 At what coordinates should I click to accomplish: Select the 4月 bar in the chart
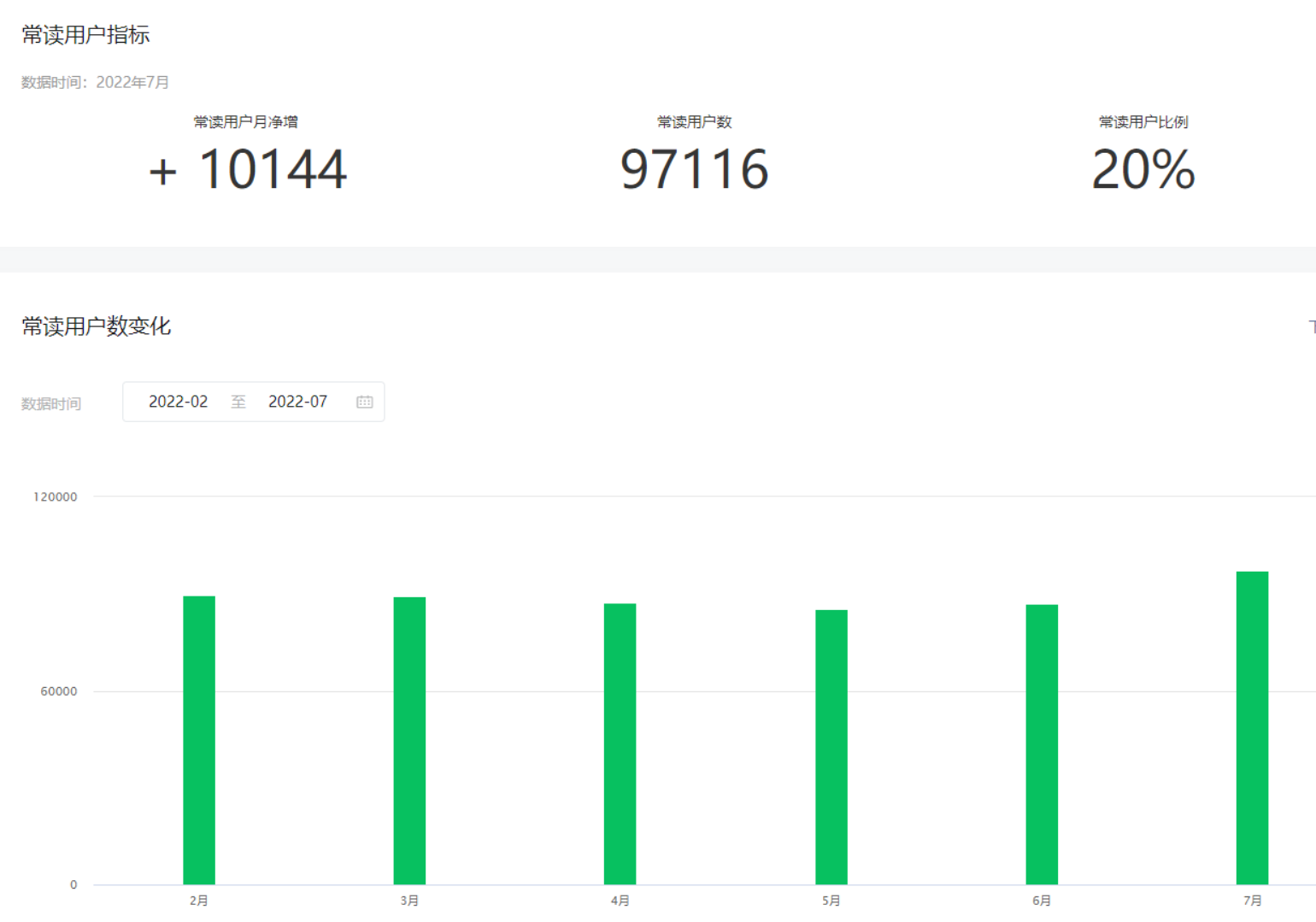[620, 743]
